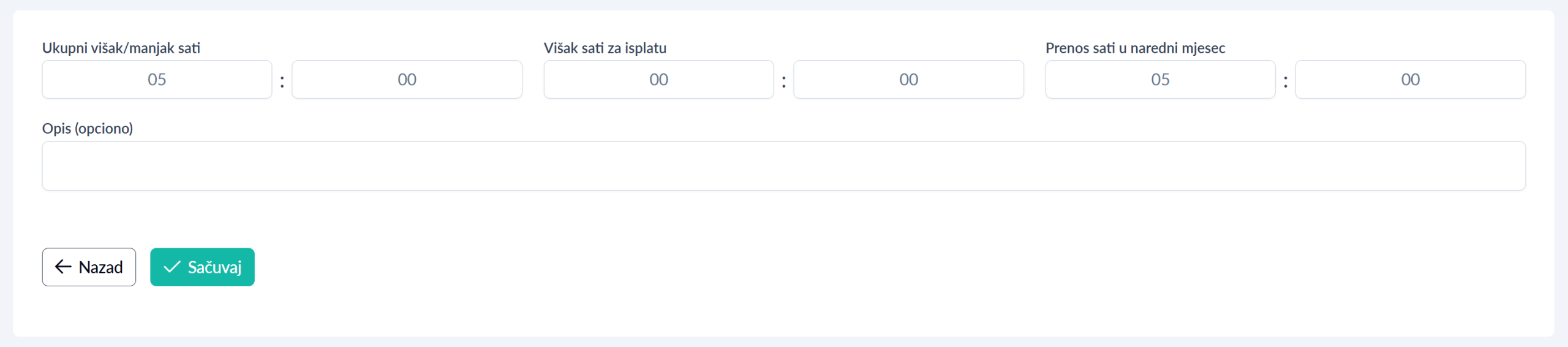
Task: Click colon separator in Ukupni višak/manjak sati
Action: pos(282,82)
